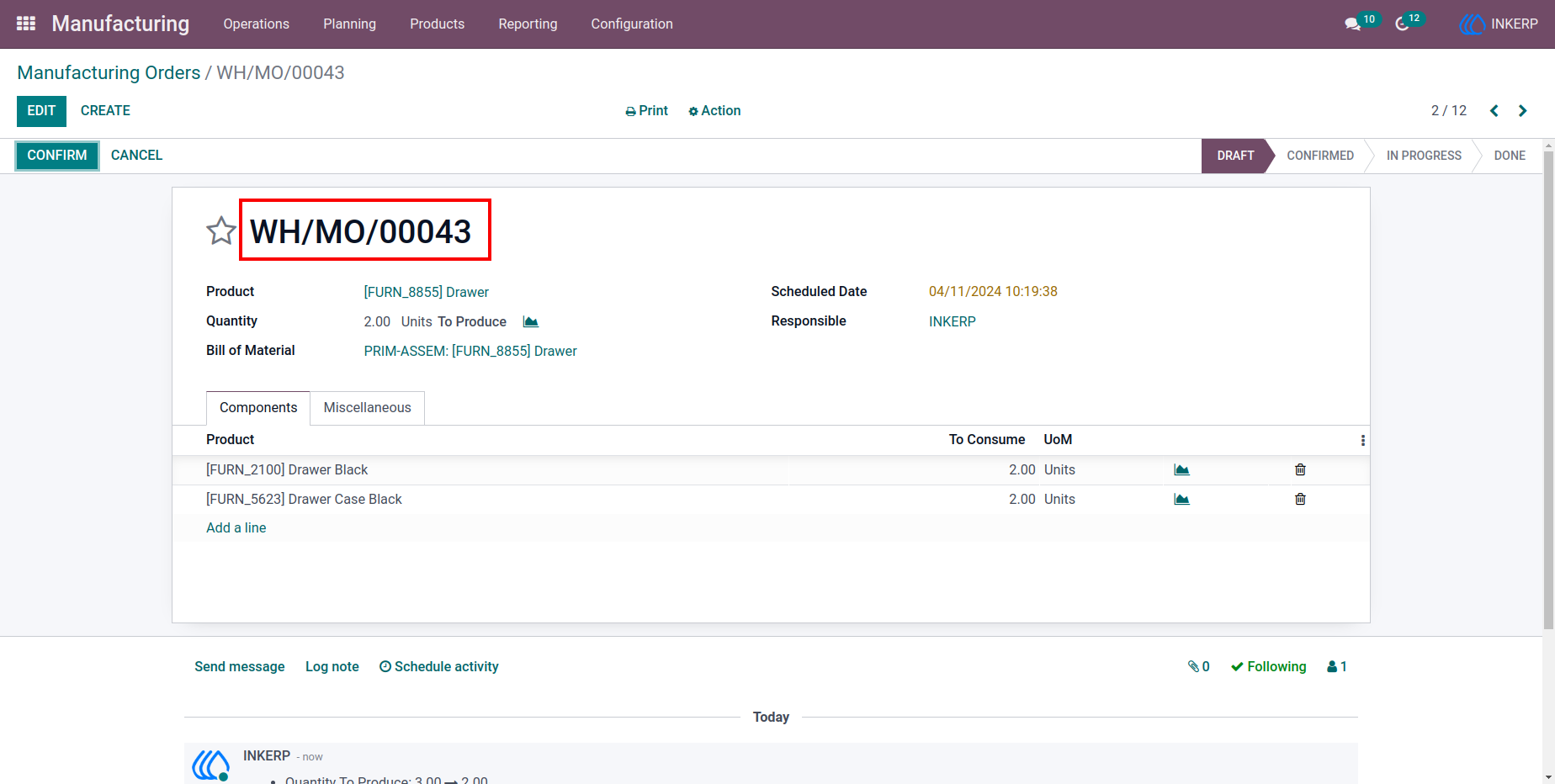Mark the order as favorite with star
The width and height of the screenshot is (1555, 784).
[x=221, y=230]
